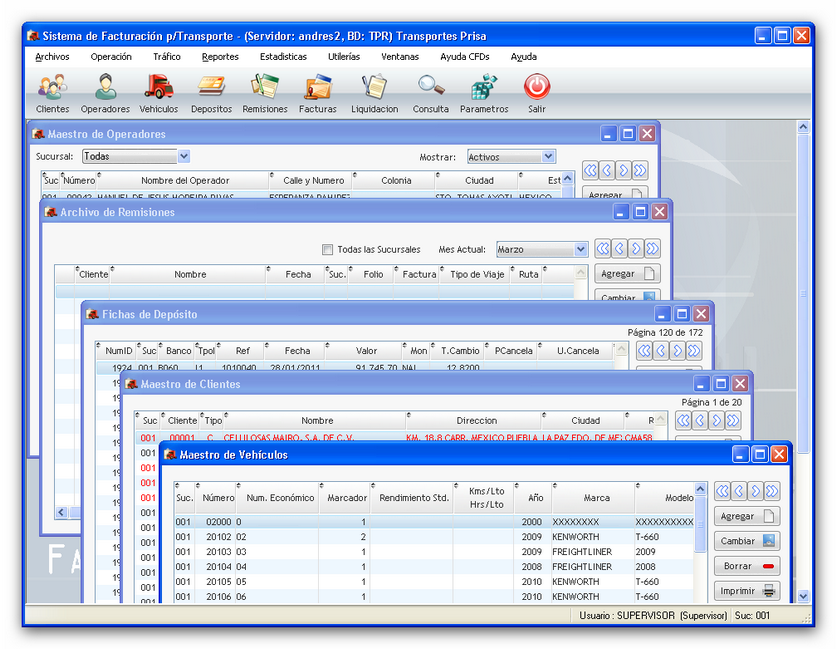Screen dimensions: 837x649
Task: Go to first page in Maestro de Operadores
Action: 590,170
